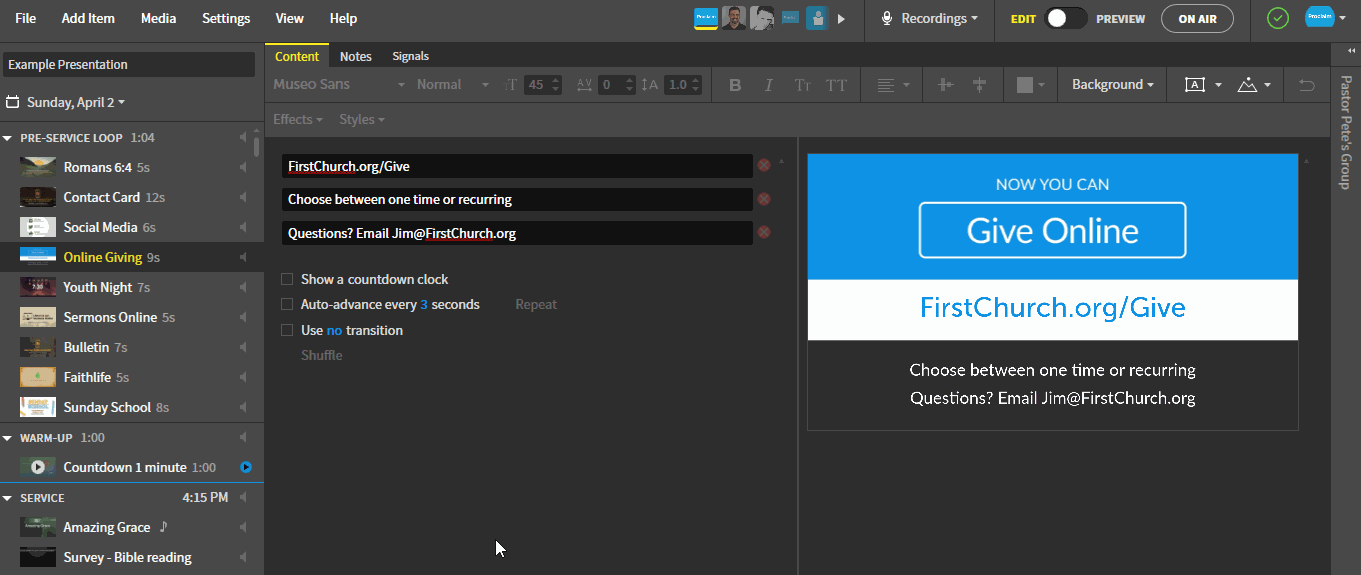Open the Help menu
This screenshot has height=575, width=1361.
pos(343,18)
